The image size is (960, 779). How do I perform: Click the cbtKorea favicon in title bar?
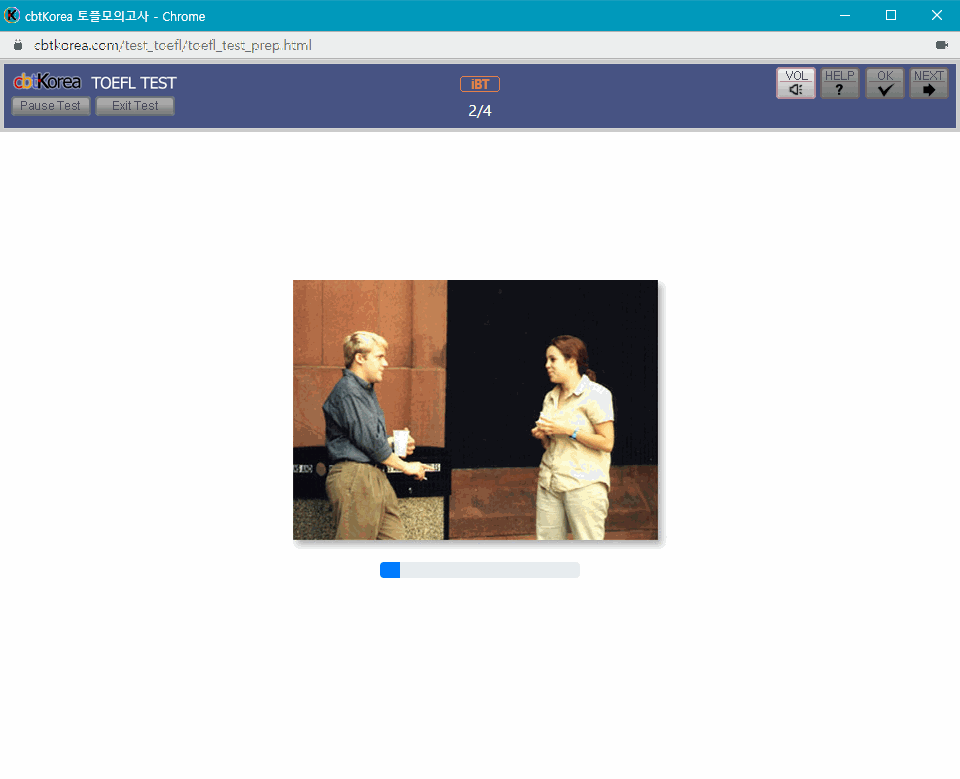click(x=12, y=15)
